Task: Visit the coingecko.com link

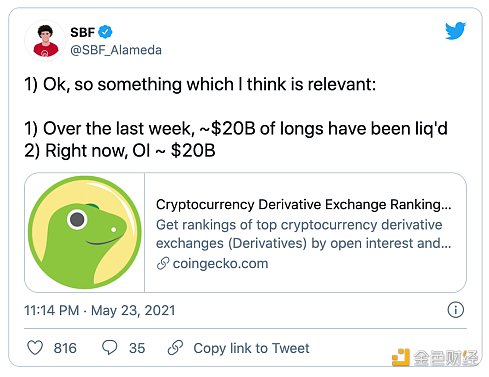Action: pos(220,264)
